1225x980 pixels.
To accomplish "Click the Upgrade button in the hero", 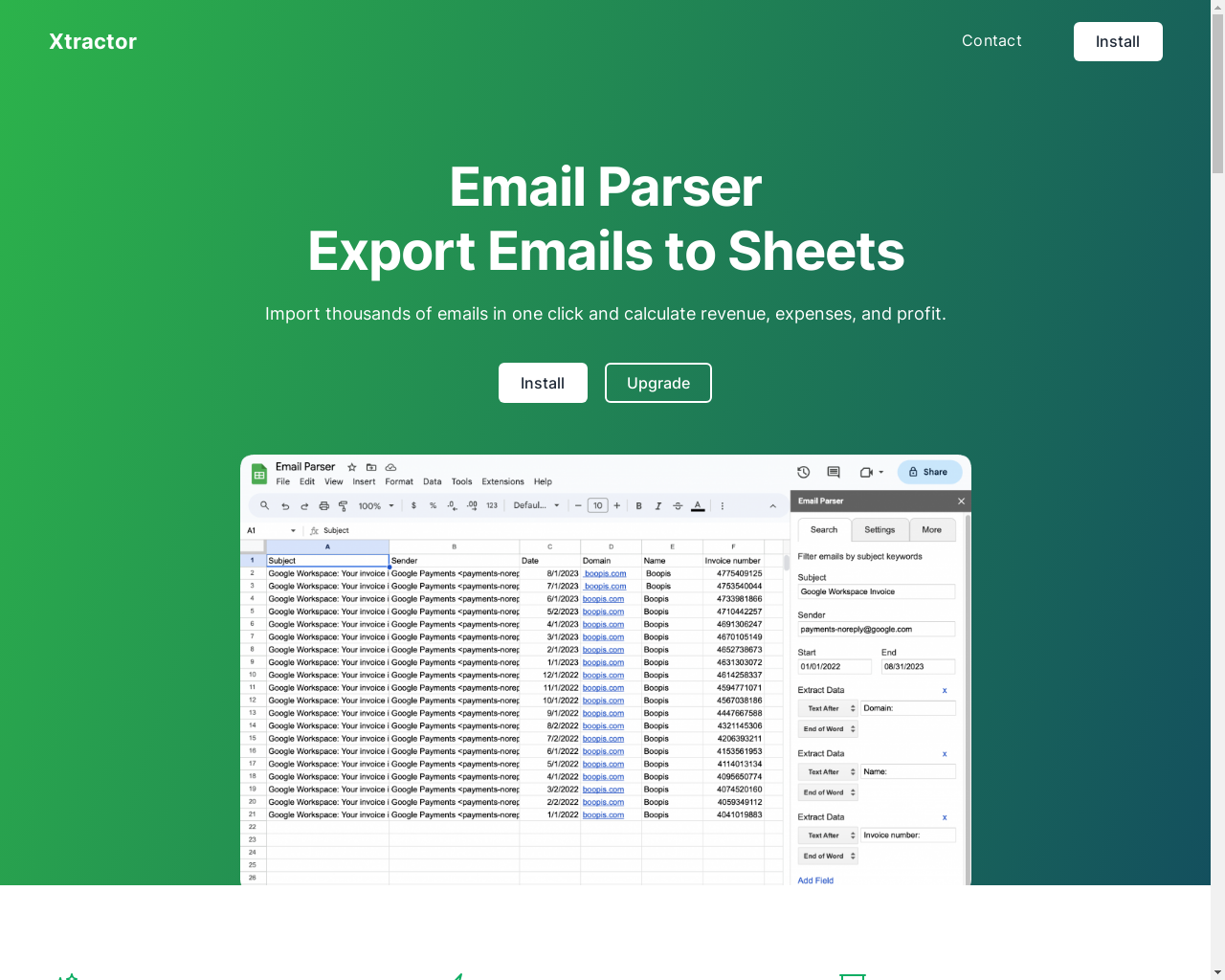I will pos(658,383).
